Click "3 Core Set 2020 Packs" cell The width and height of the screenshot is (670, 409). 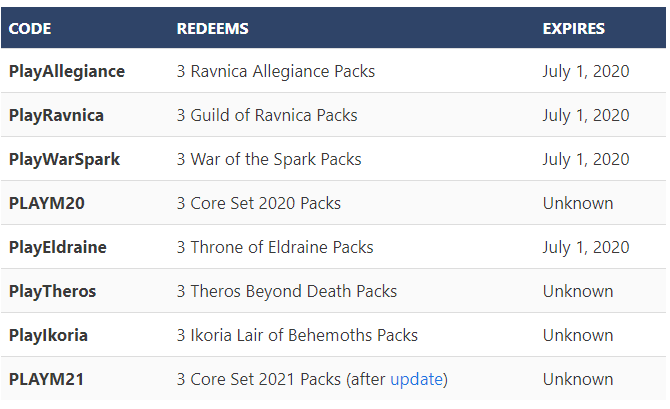click(x=259, y=203)
